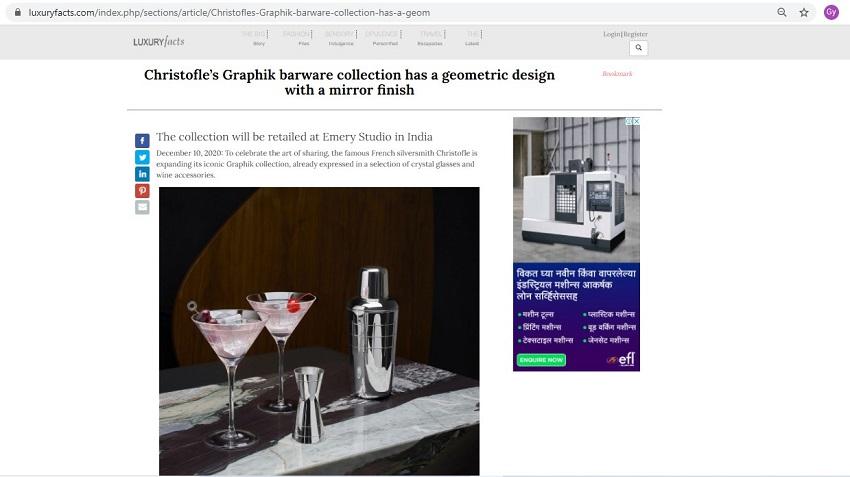Open 'Opulence Personified' menu item
The width and height of the screenshot is (850, 477).
pyautogui.click(x=383, y=38)
